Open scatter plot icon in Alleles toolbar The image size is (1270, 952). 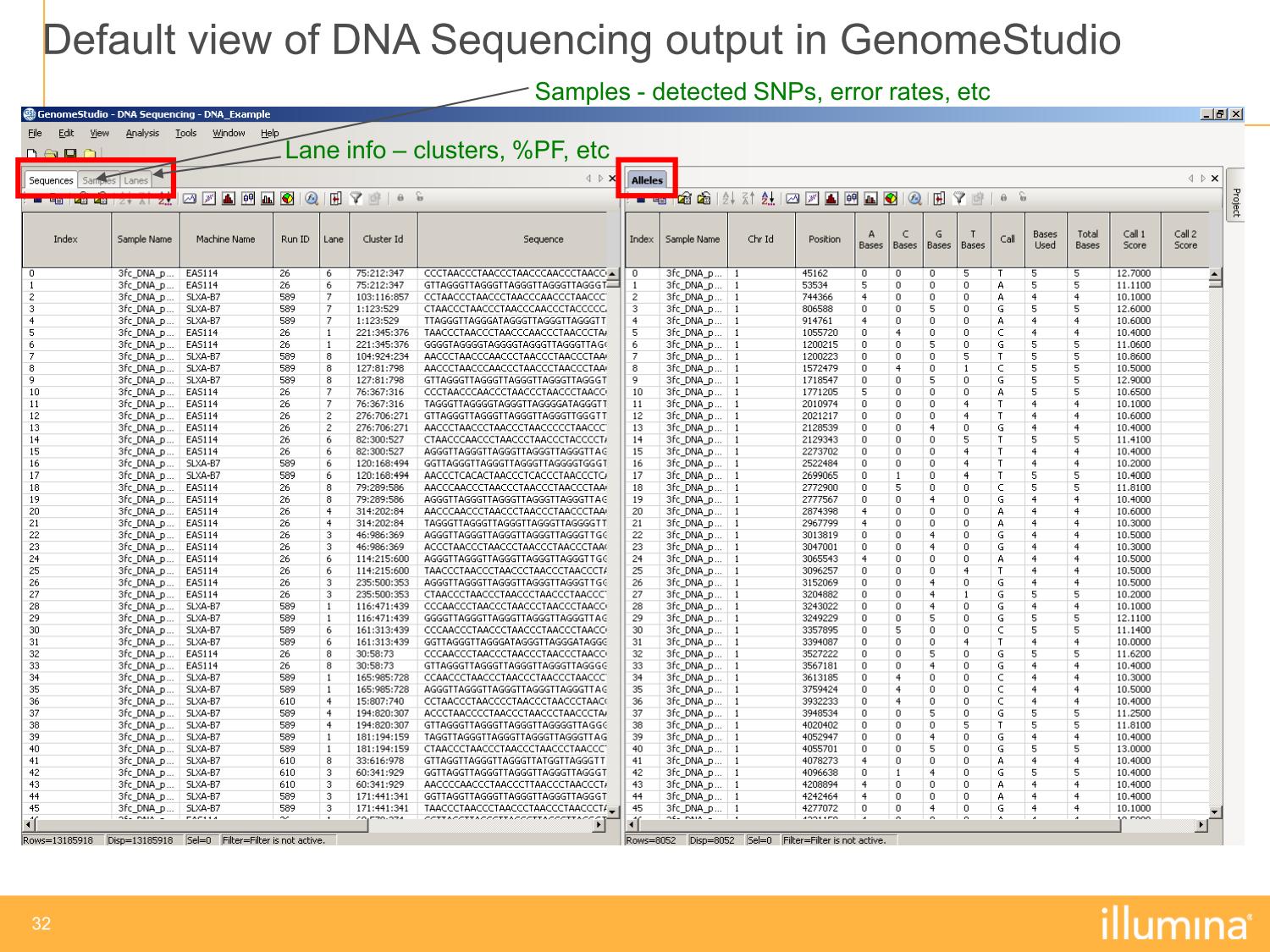click(x=812, y=199)
